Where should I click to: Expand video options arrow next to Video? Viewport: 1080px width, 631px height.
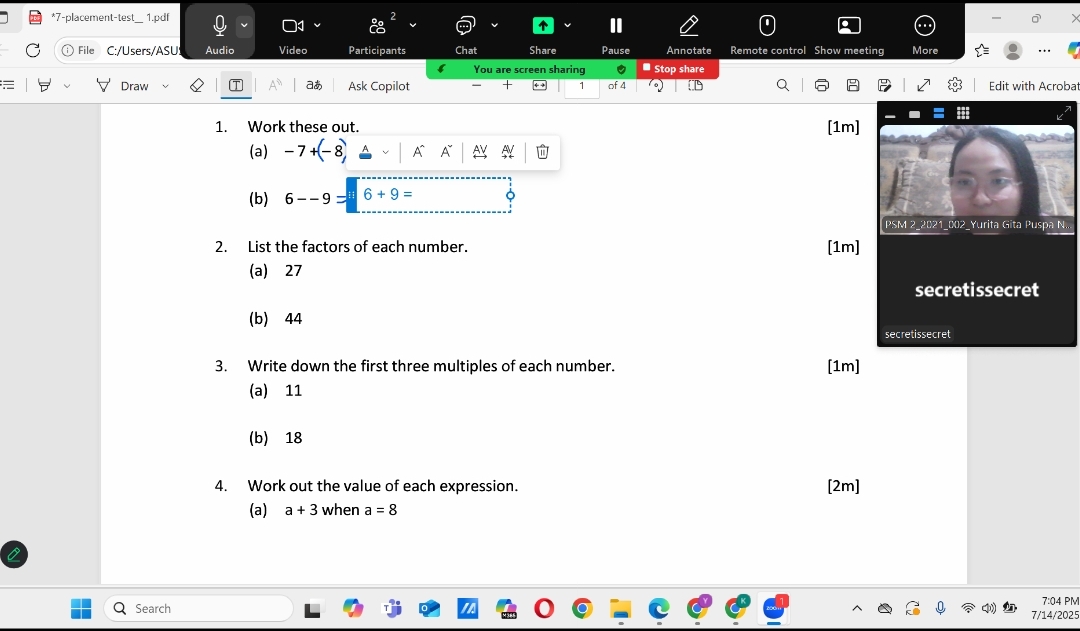click(318, 25)
